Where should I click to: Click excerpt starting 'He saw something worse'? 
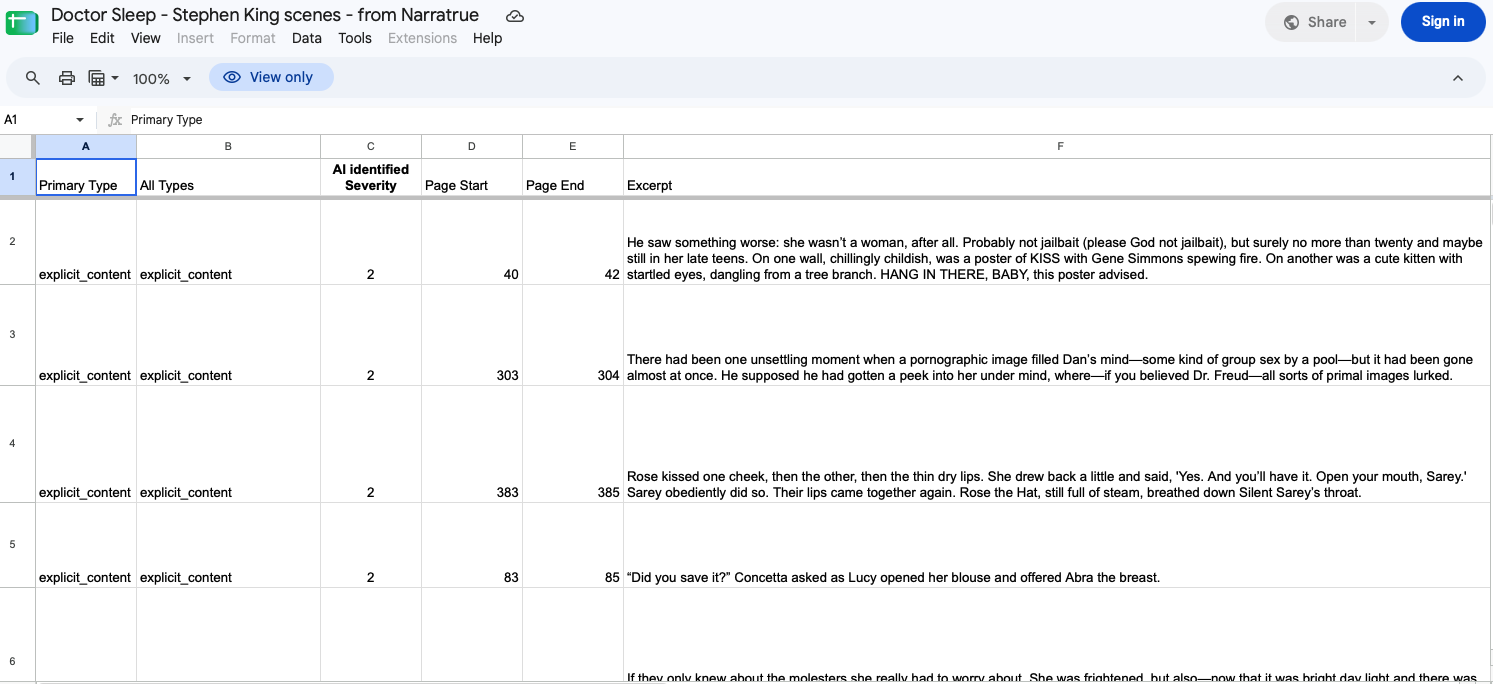(x=1057, y=242)
